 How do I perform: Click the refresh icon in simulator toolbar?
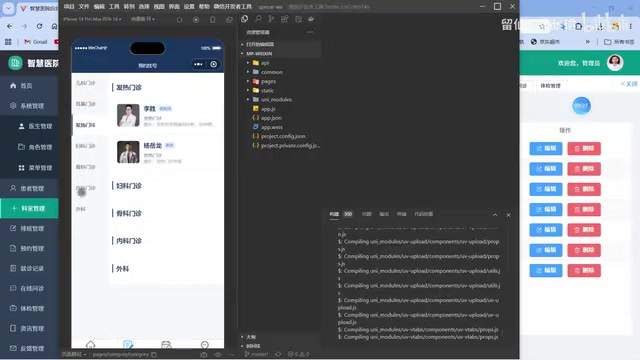point(179,20)
